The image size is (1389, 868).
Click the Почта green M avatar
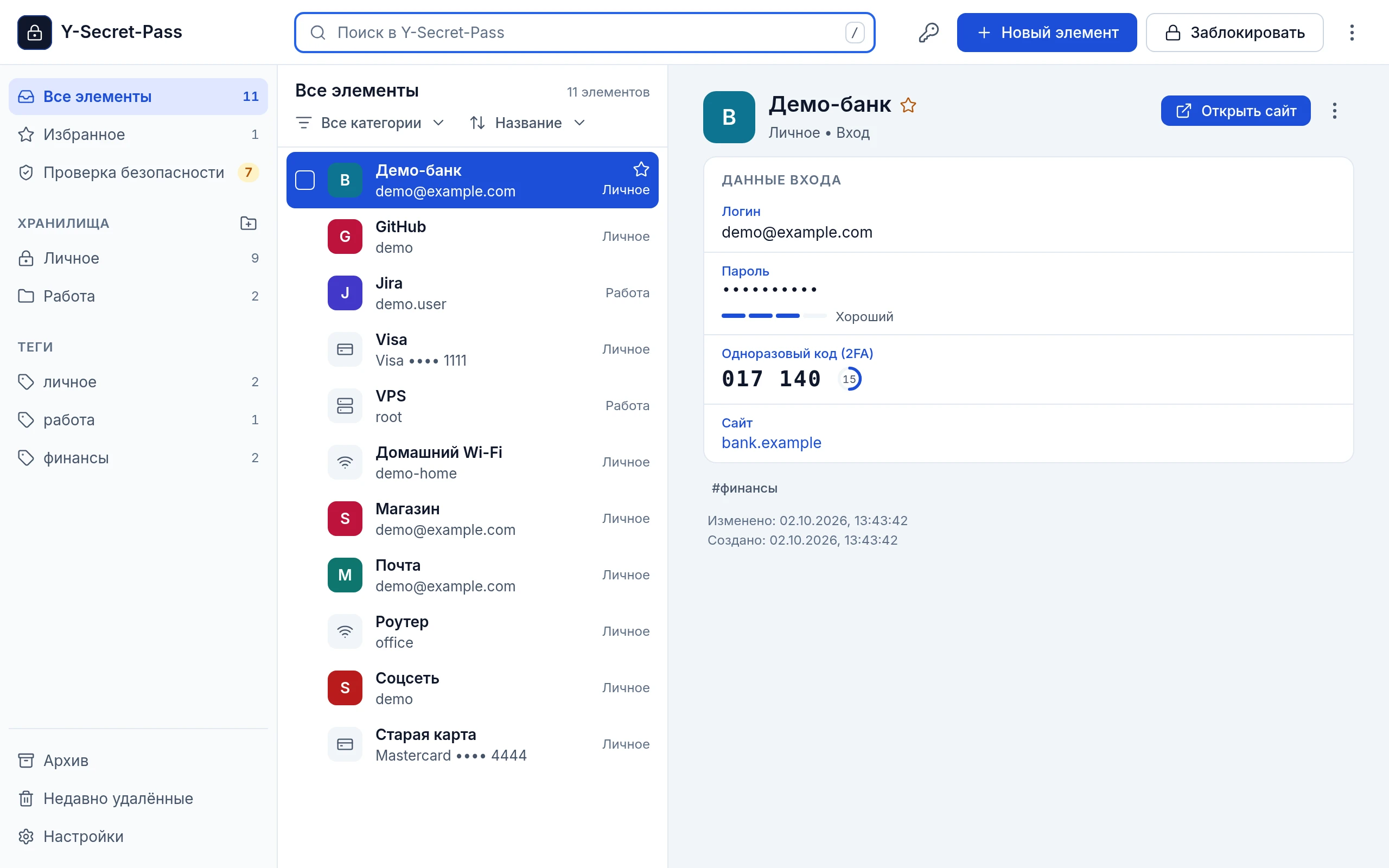345,575
